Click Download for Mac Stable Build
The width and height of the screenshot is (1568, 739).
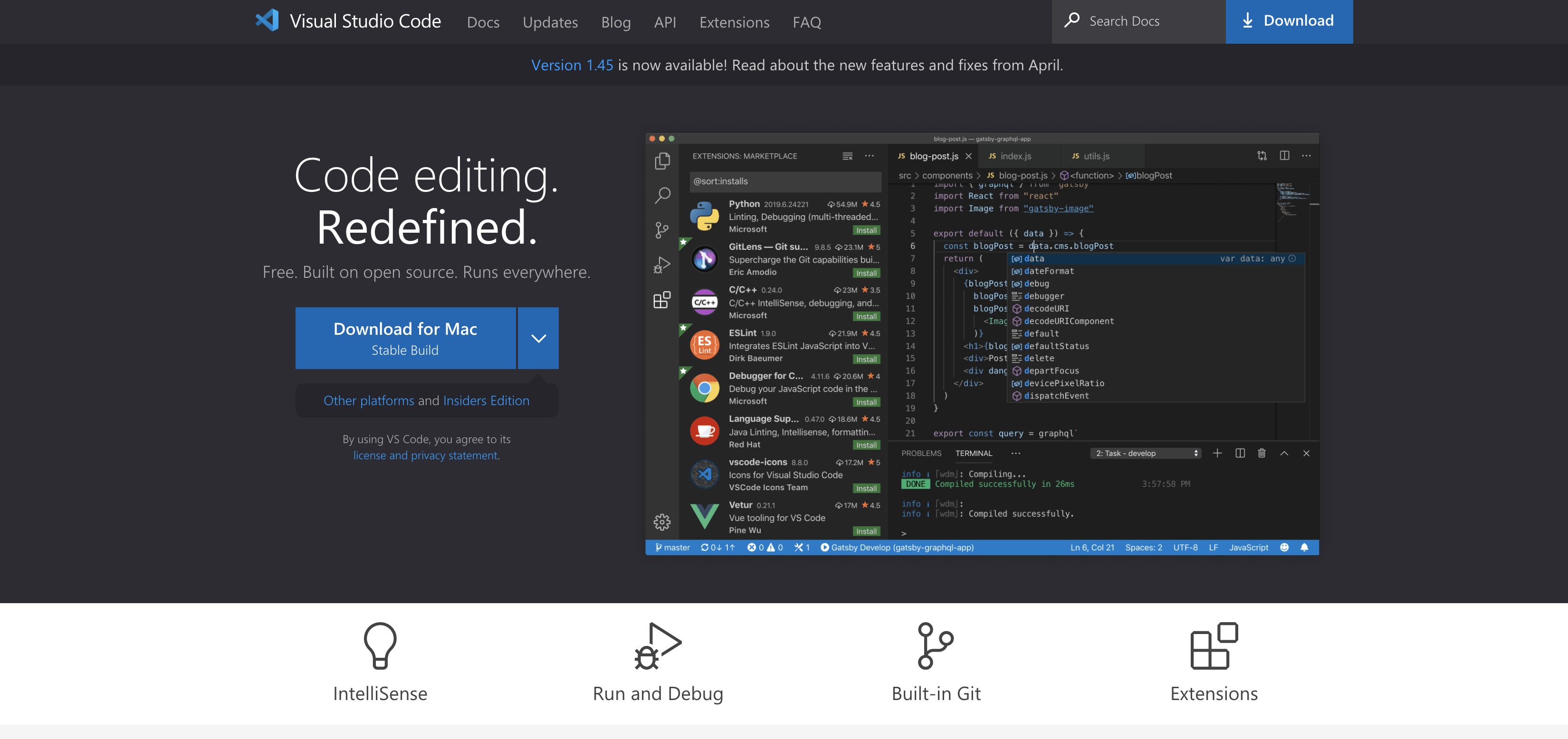point(405,338)
